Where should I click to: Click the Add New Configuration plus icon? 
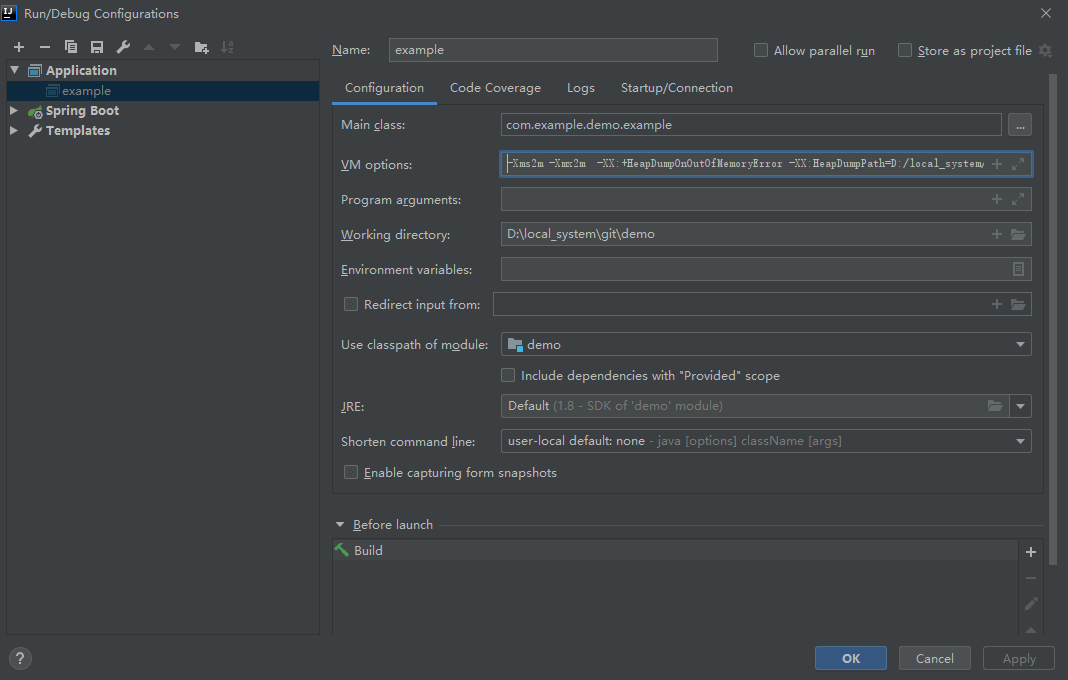pyautogui.click(x=18, y=47)
